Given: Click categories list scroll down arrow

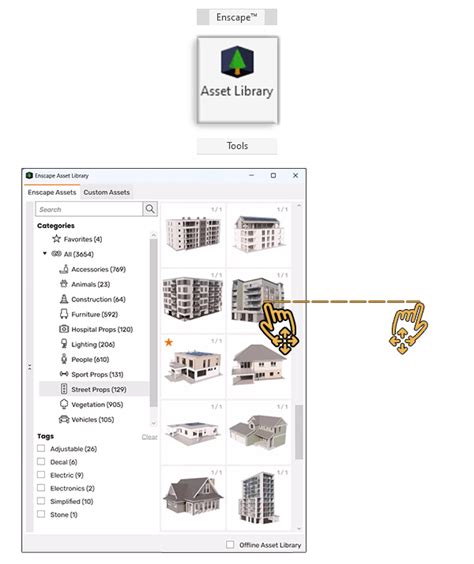Looking at the screenshot, I should pos(154,423).
